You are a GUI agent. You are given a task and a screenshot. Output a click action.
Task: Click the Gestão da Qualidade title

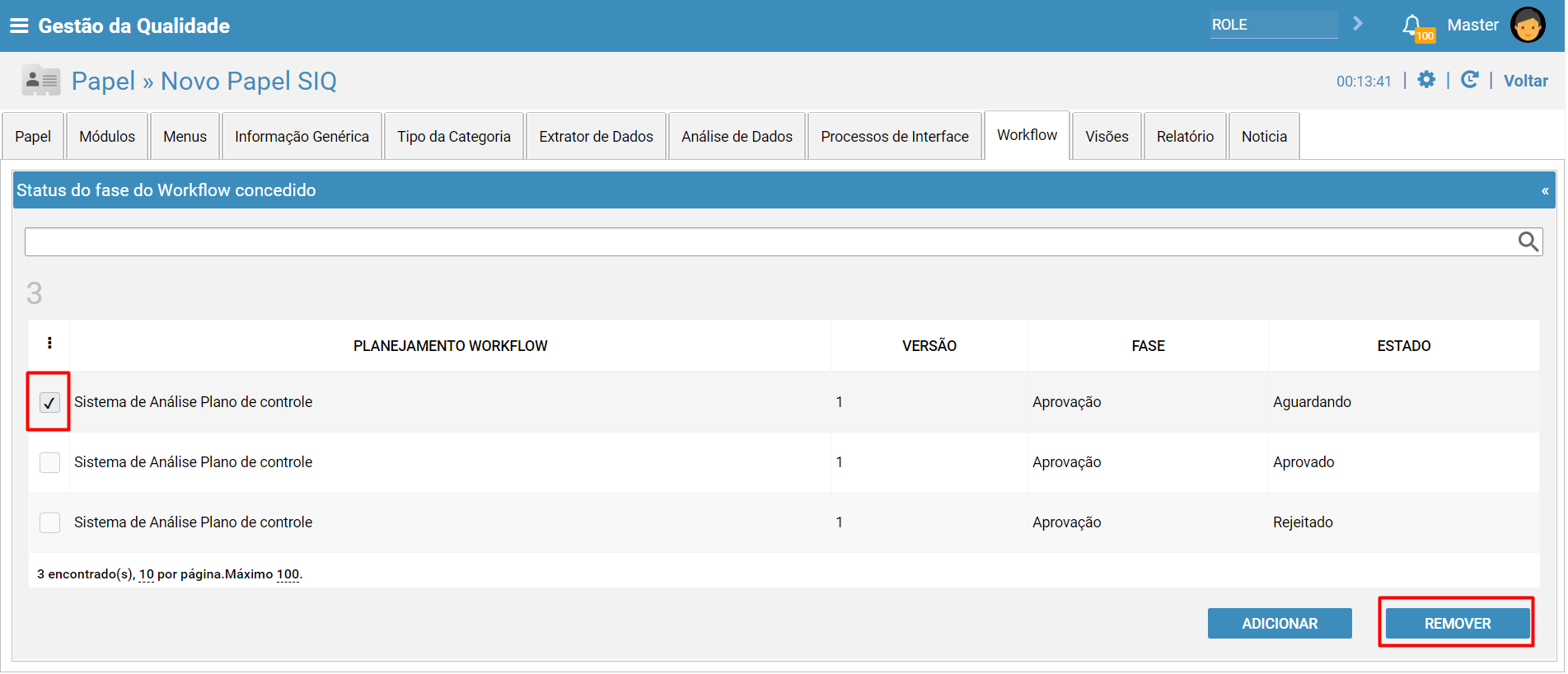[x=134, y=26]
